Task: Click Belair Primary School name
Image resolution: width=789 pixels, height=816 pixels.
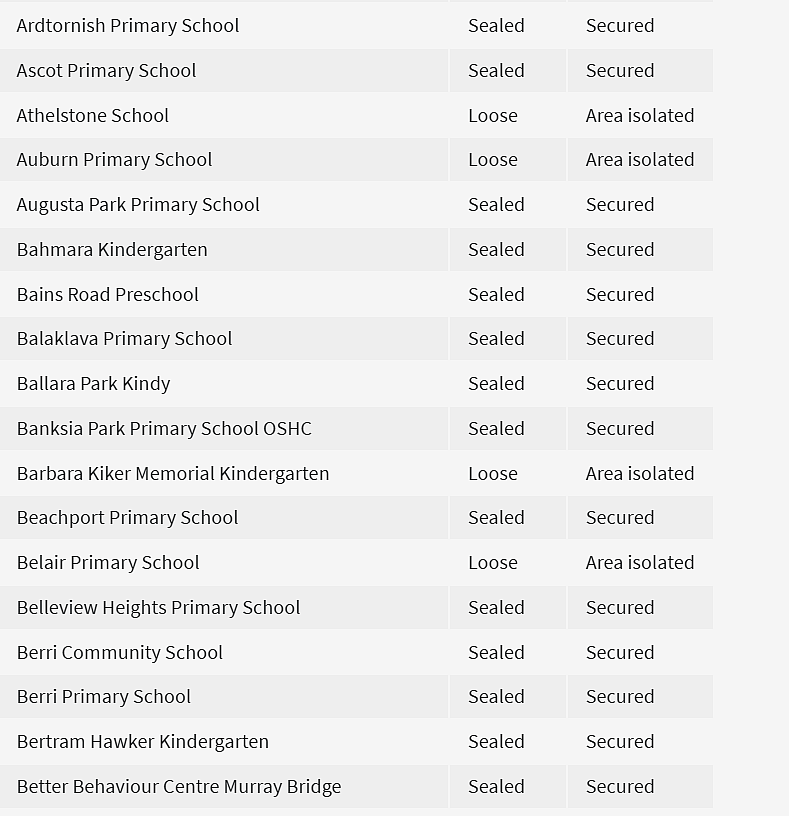Action: pos(108,563)
